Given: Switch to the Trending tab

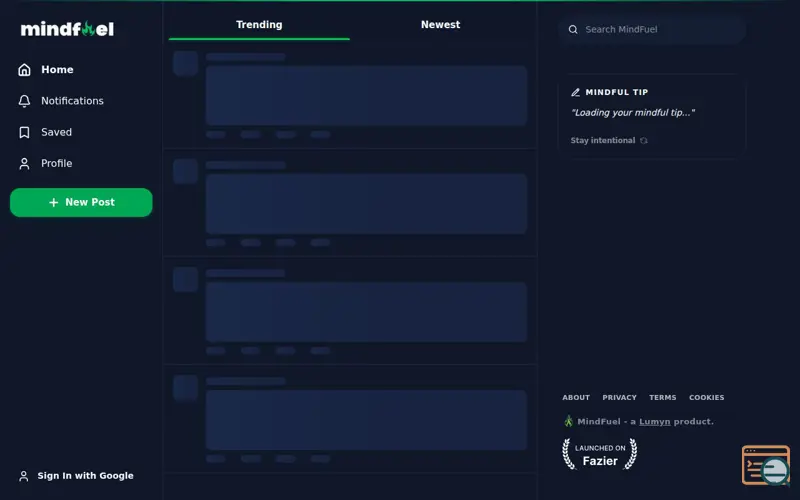Looking at the screenshot, I should click(x=259, y=24).
